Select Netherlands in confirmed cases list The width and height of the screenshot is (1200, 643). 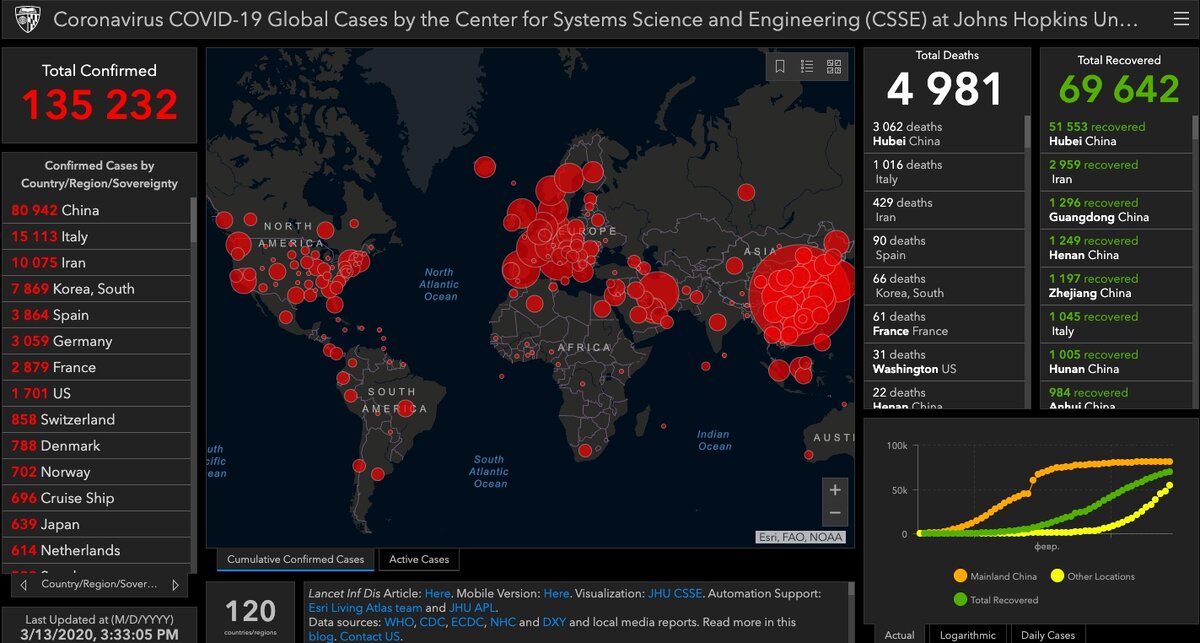click(96, 550)
